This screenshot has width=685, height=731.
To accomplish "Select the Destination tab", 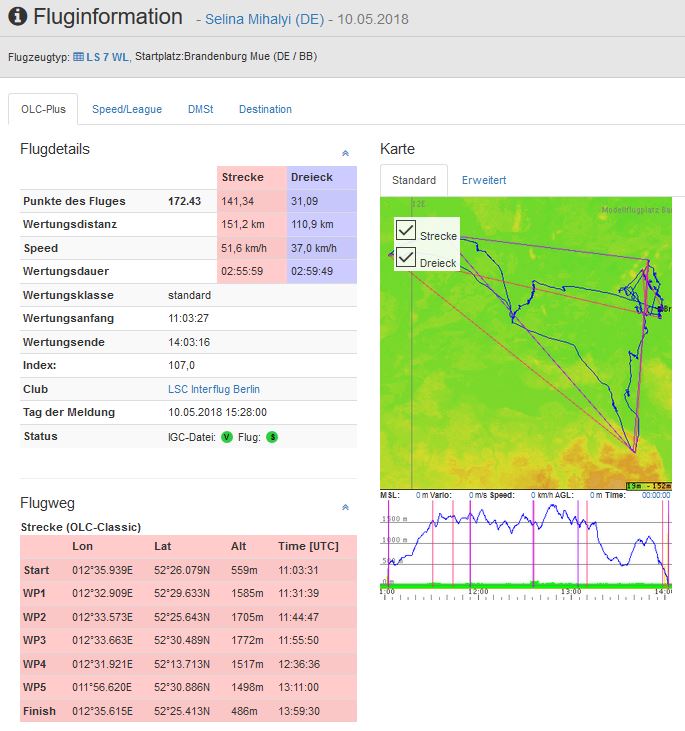I will point(265,109).
